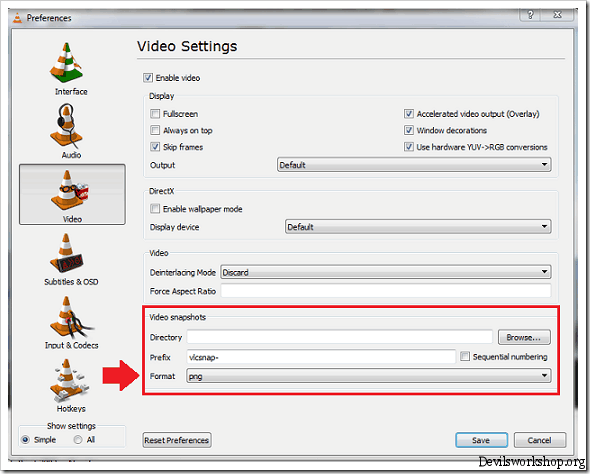
Task: Select the Video settings cone icon
Action: [70, 190]
